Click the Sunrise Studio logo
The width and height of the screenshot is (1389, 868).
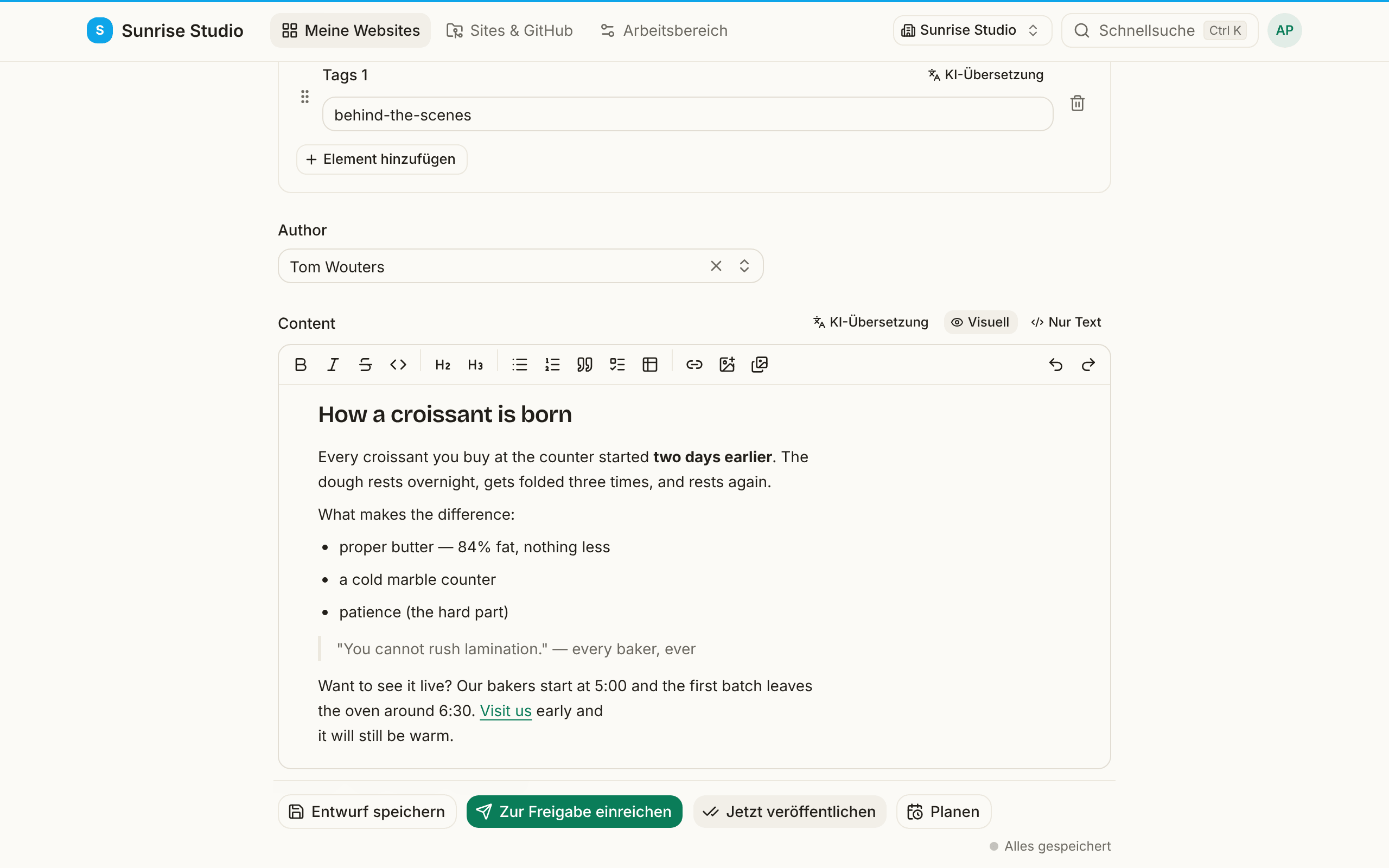(165, 30)
